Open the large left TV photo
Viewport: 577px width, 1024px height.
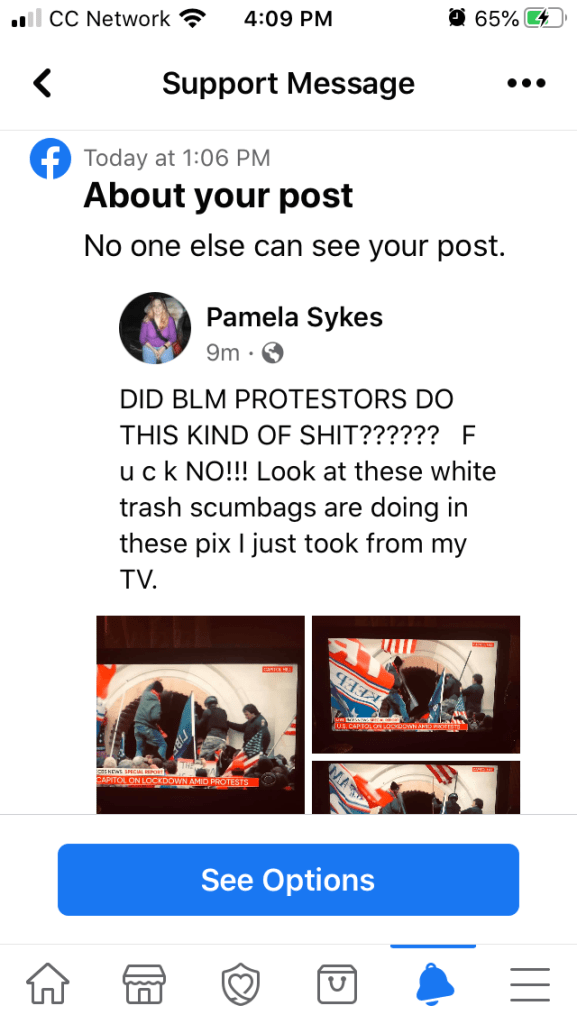pyautogui.click(x=200, y=714)
